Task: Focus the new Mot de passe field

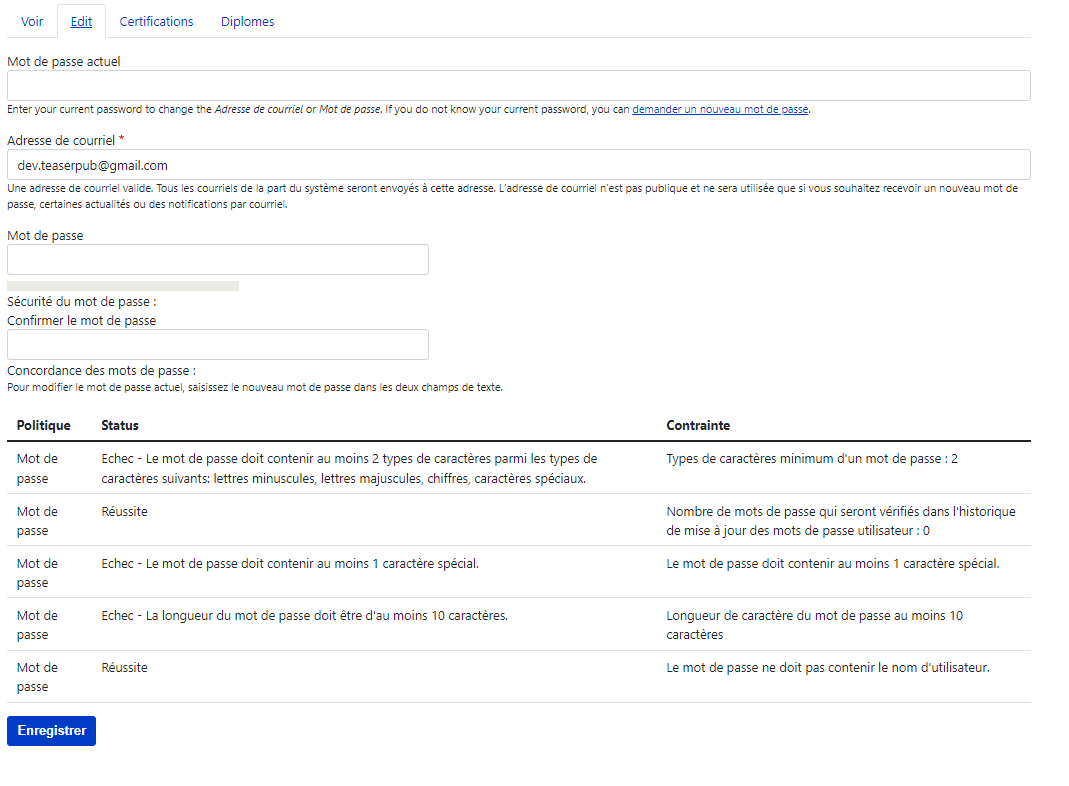Action: 218,260
